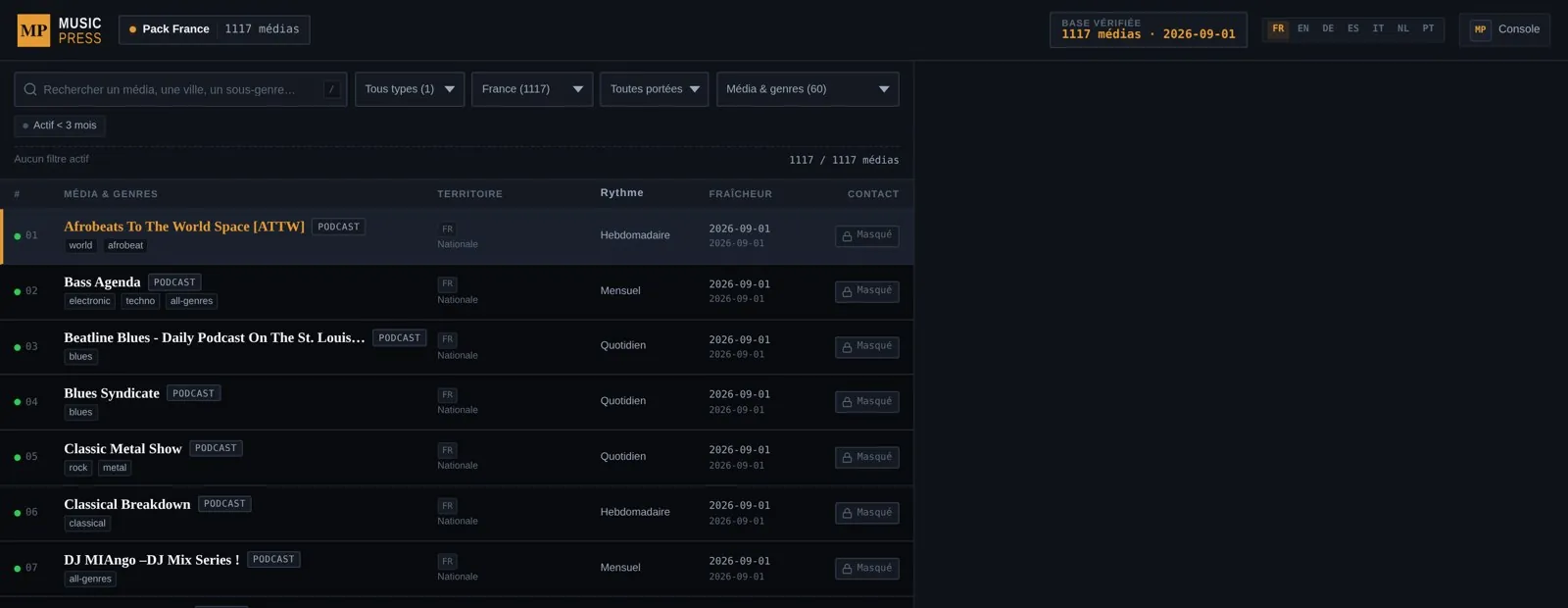The height and width of the screenshot is (608, 1568).
Task: Click PODCAST badge next to Bass Agenda
Action: pos(174,282)
